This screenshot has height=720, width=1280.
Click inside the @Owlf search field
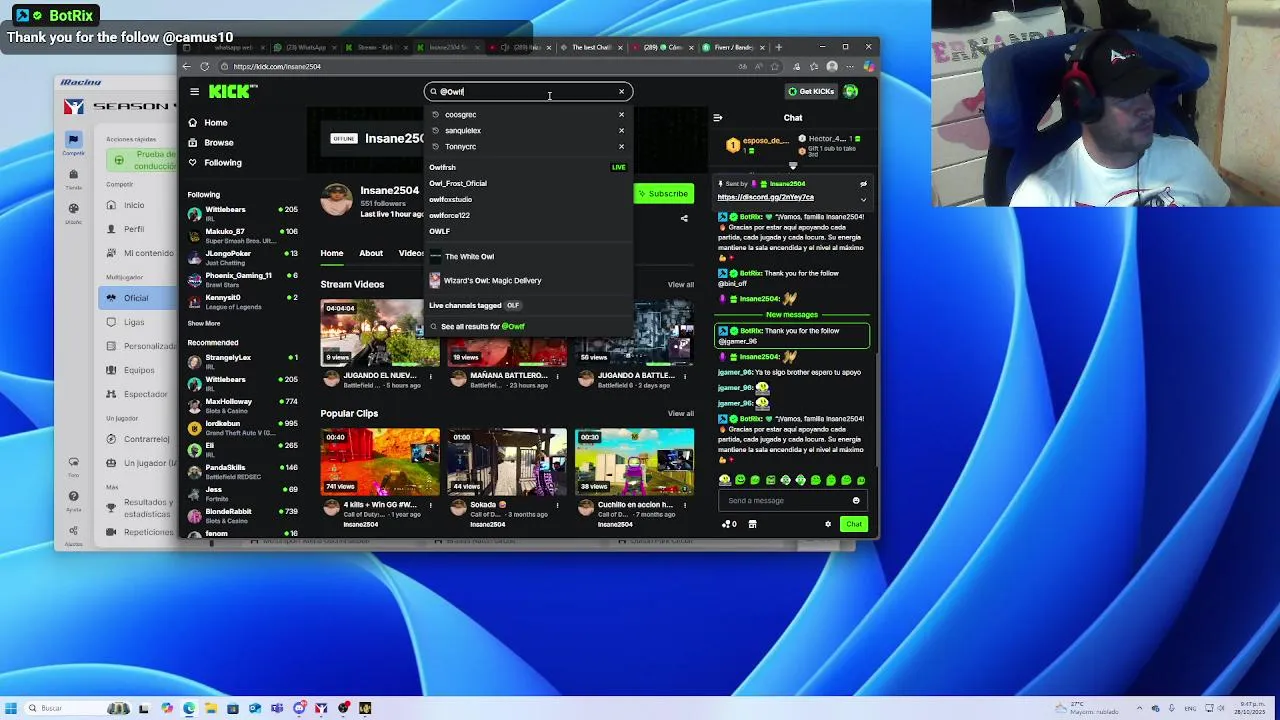[528, 92]
